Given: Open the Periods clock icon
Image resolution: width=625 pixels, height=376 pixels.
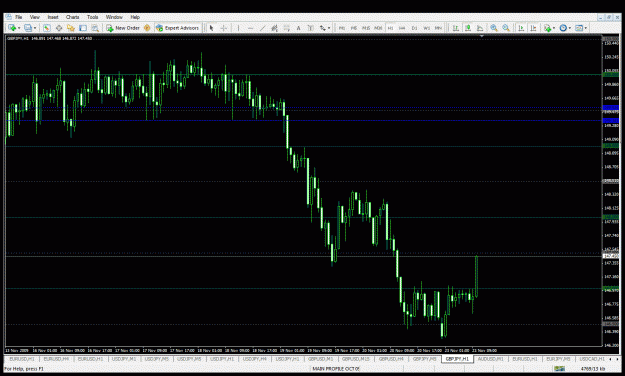Looking at the screenshot, I should tap(563, 28).
